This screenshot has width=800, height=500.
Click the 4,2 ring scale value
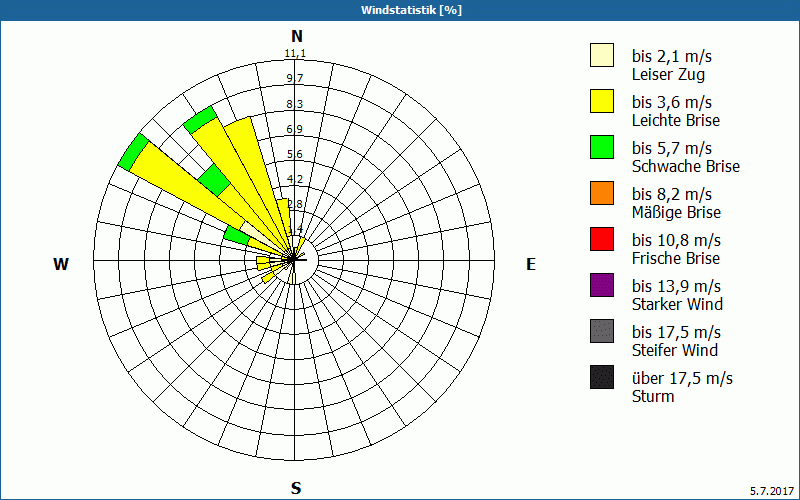[295, 179]
